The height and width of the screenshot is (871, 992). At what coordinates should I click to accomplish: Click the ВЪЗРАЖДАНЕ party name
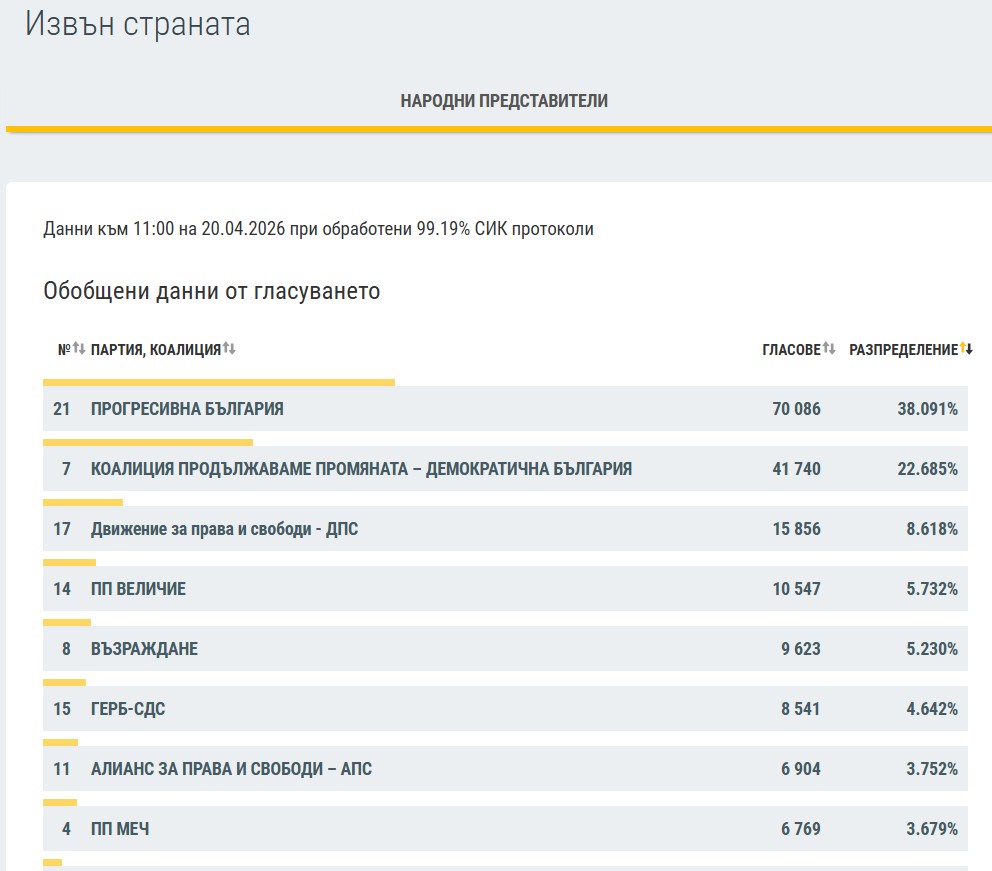click(144, 649)
